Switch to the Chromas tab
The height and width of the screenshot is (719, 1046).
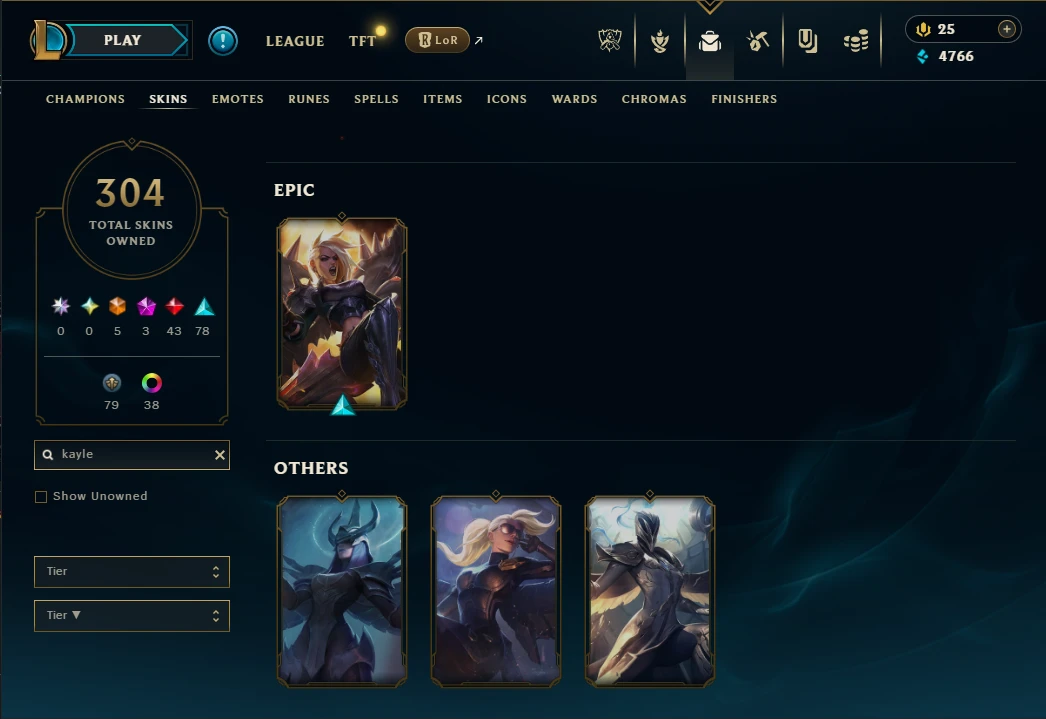point(654,99)
